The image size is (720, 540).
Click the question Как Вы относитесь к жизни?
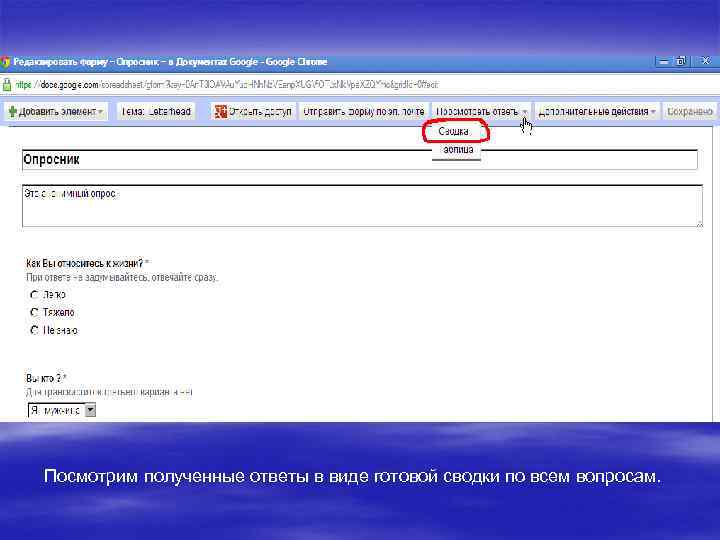pos(84,264)
